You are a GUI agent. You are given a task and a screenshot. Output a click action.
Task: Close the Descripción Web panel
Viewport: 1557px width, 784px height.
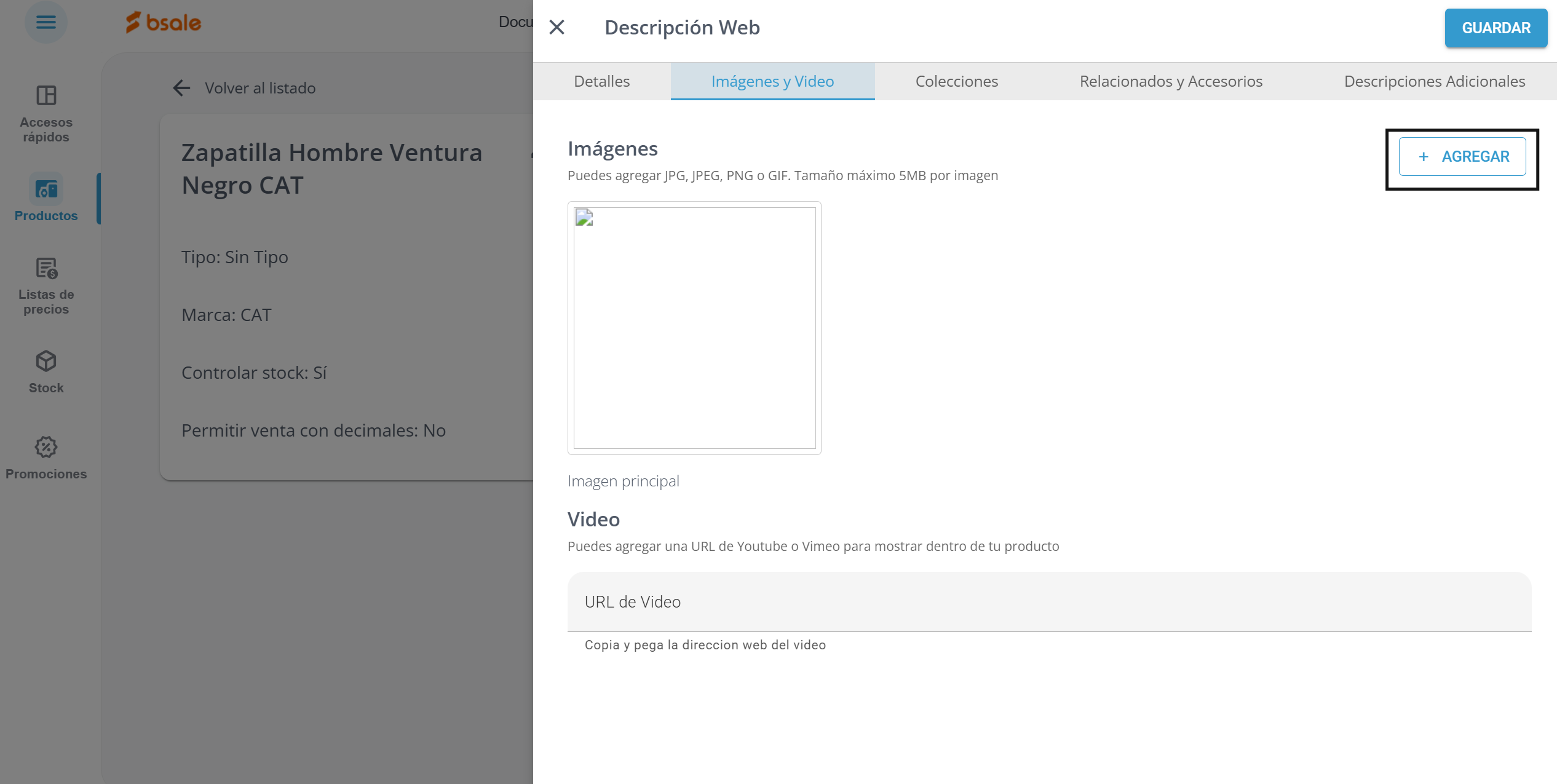[557, 28]
